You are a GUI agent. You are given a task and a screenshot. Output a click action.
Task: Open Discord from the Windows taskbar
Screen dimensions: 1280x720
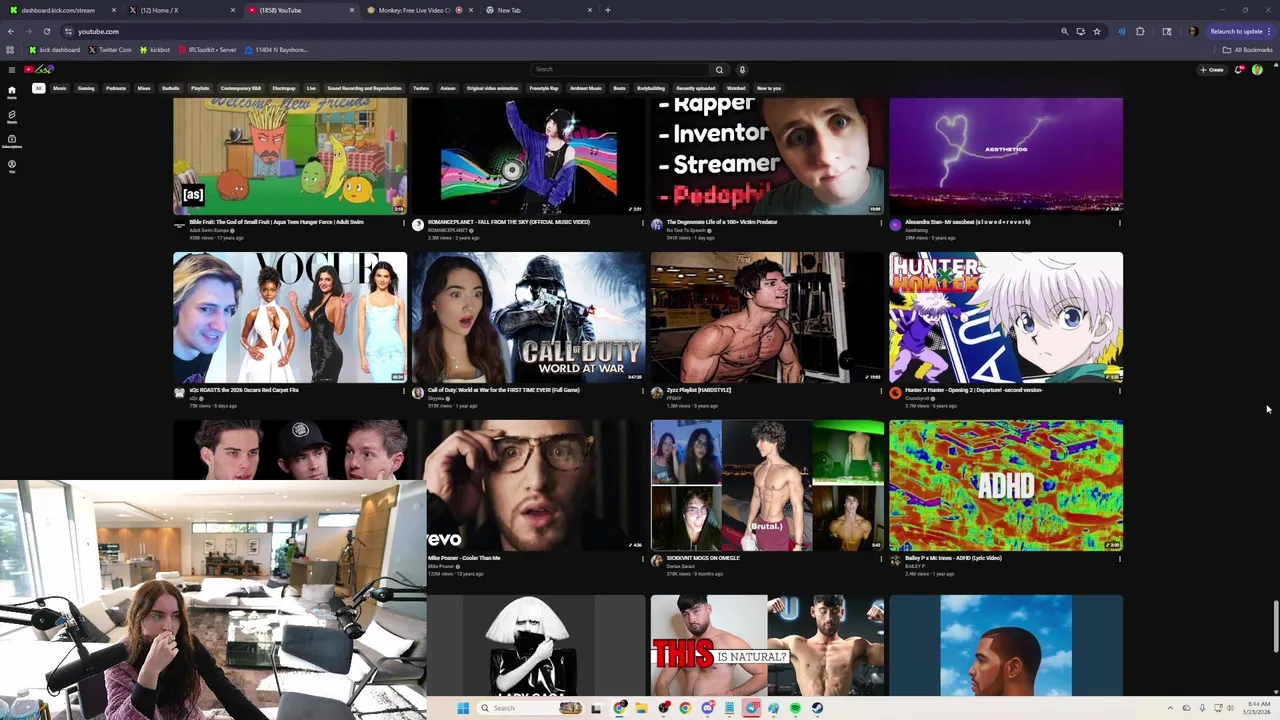707,708
